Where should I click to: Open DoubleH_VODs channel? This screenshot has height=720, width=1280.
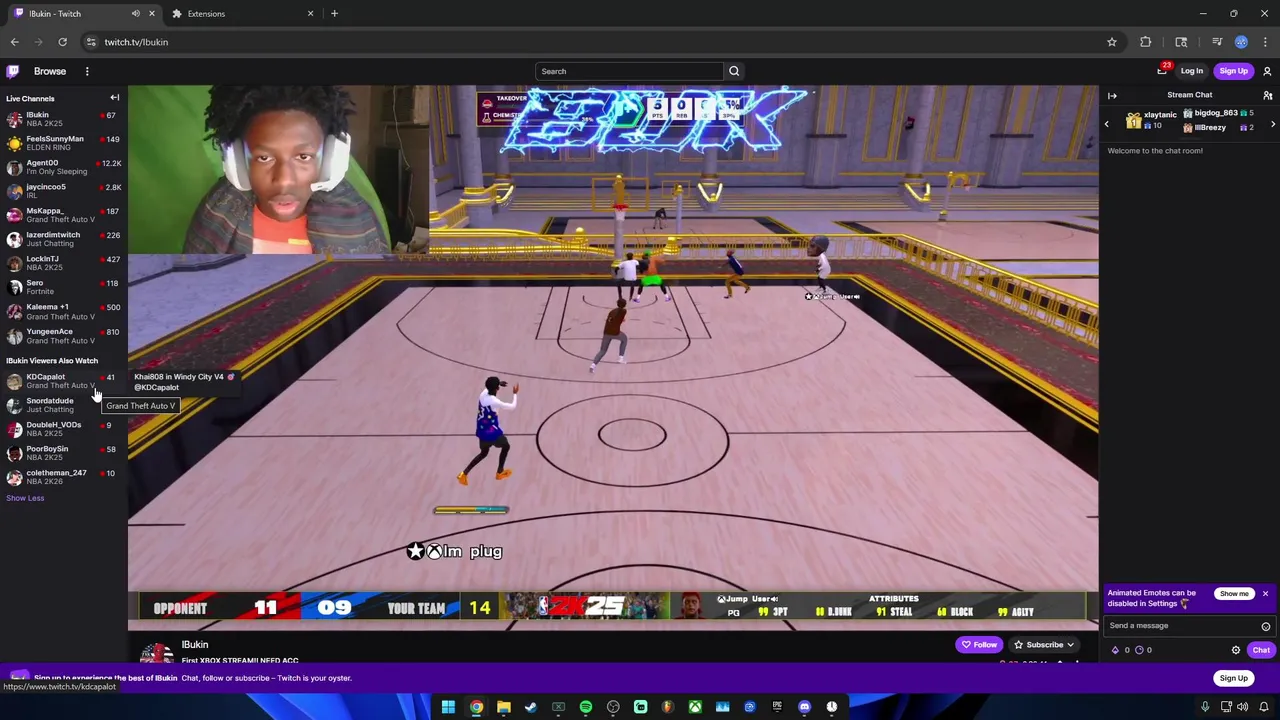(63, 429)
